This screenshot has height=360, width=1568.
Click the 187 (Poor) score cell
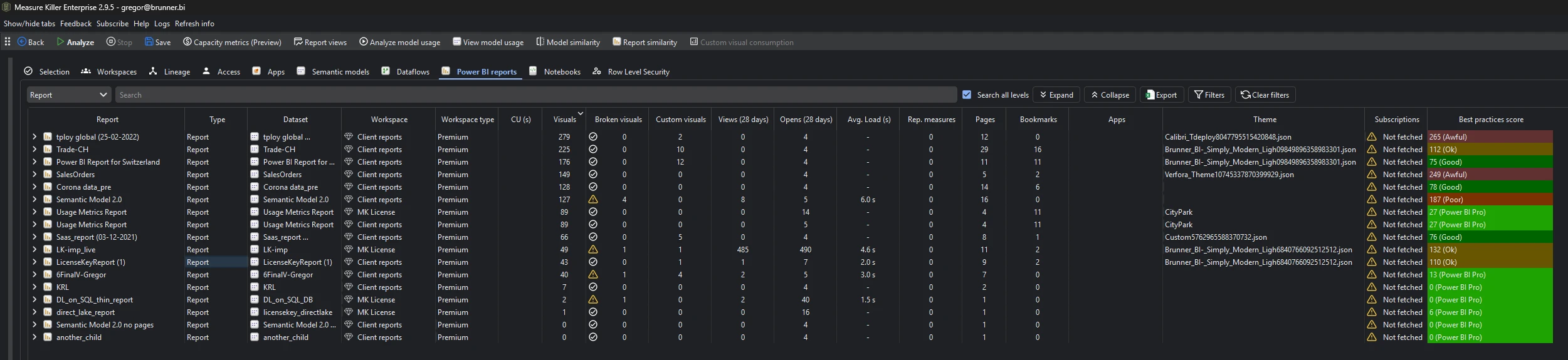[1490, 199]
